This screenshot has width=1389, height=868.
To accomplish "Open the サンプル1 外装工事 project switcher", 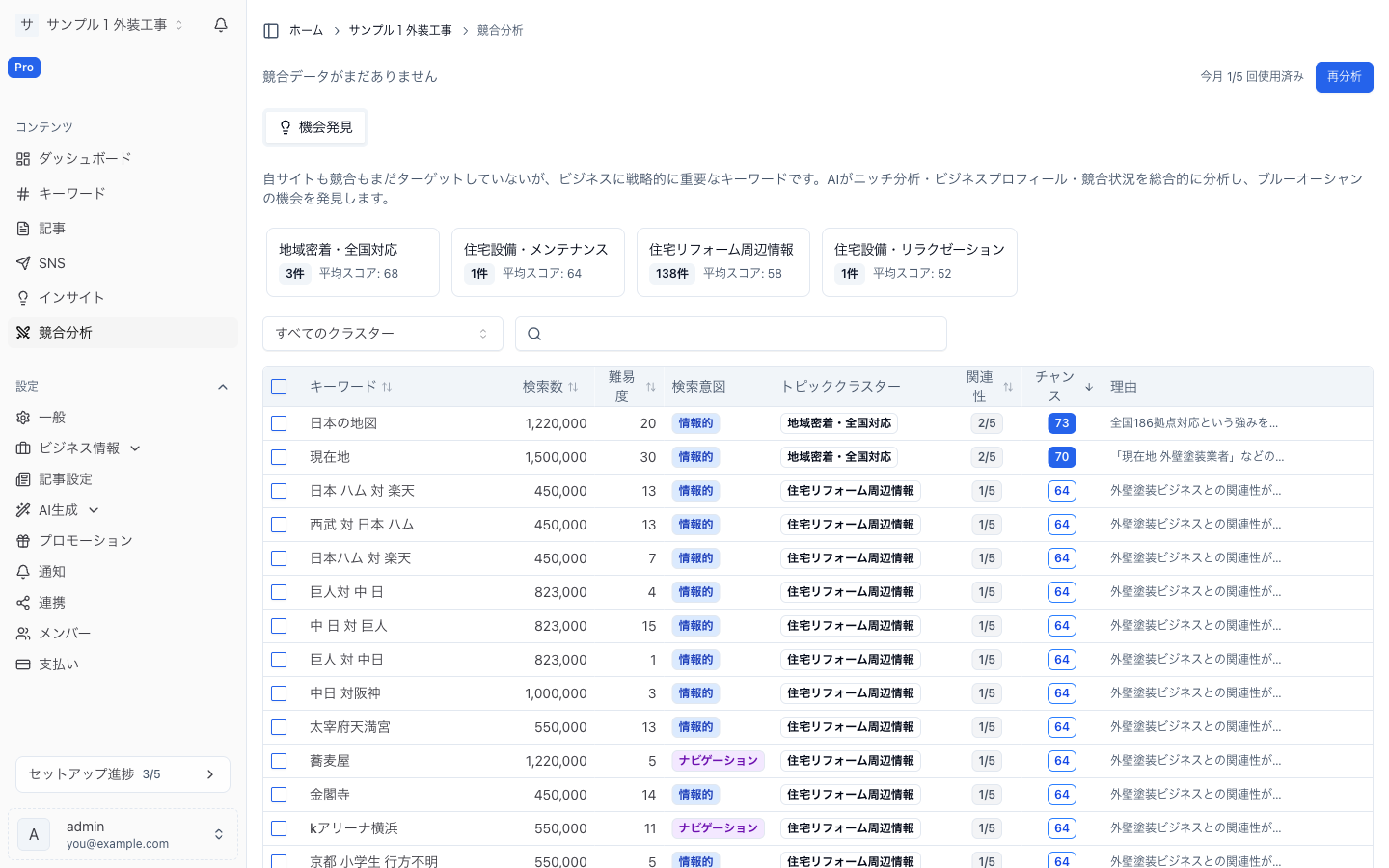I will (x=100, y=25).
